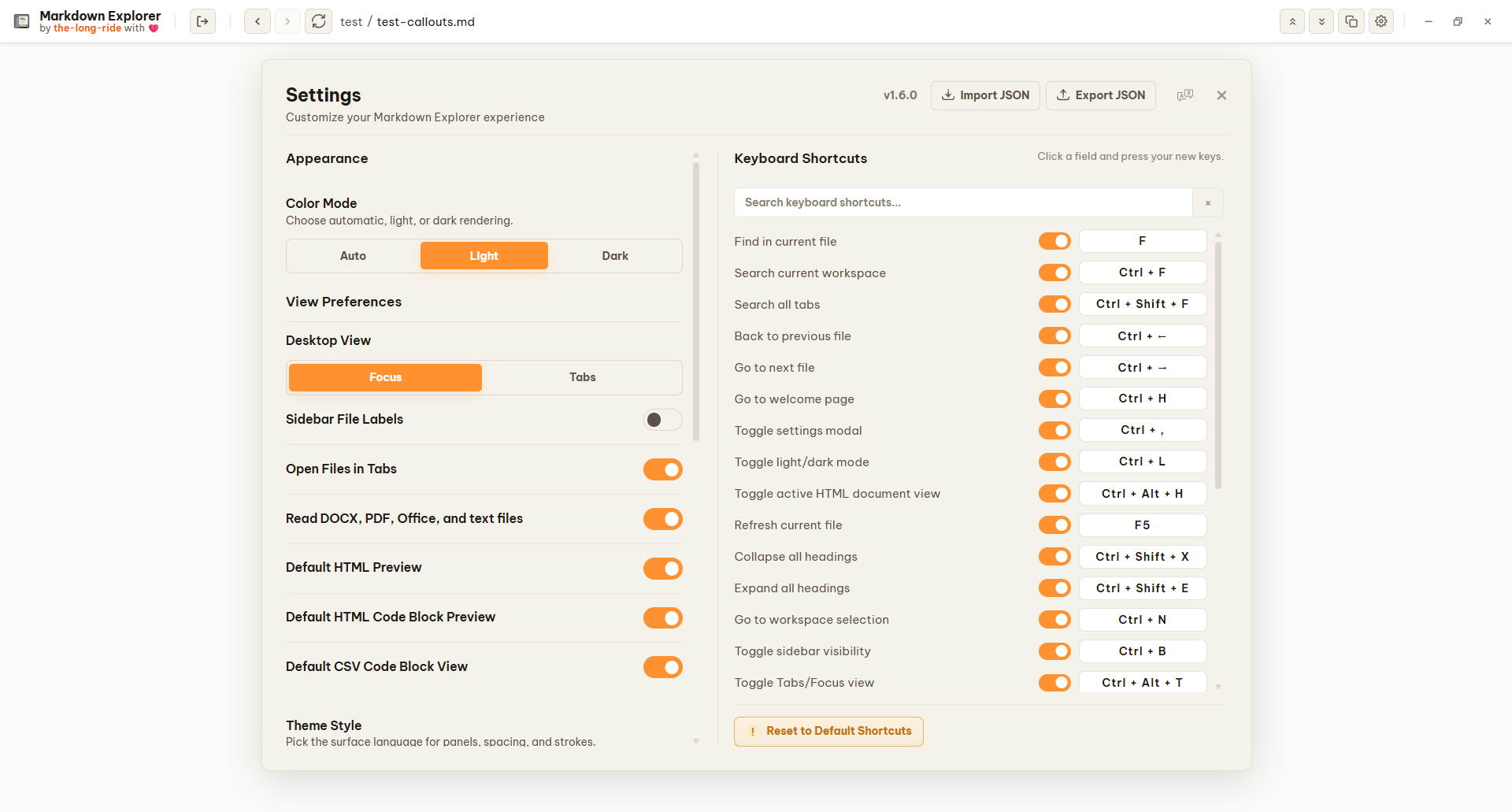The image size is (1512, 812).
Task: Close the Settings modal with X
Action: [1221, 95]
